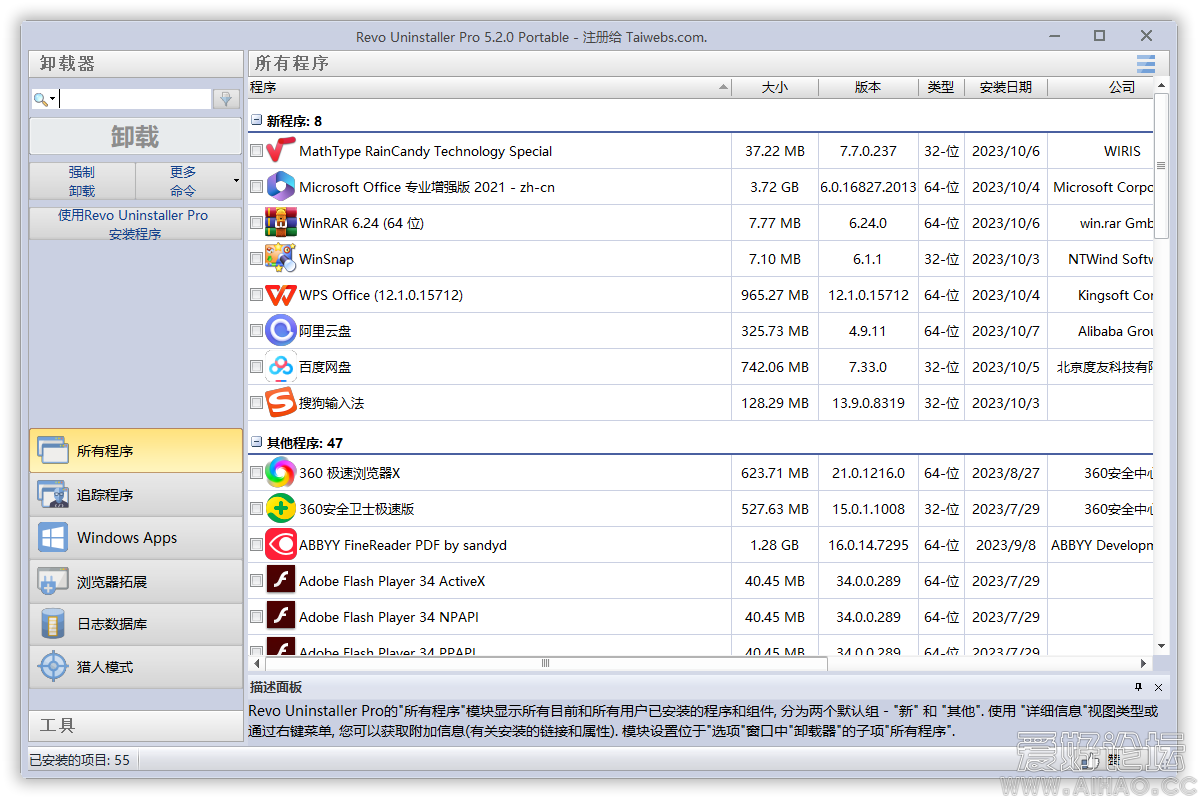Enable the 阿里云盘 checkbox
This screenshot has height=799, width=1198.
[x=257, y=331]
